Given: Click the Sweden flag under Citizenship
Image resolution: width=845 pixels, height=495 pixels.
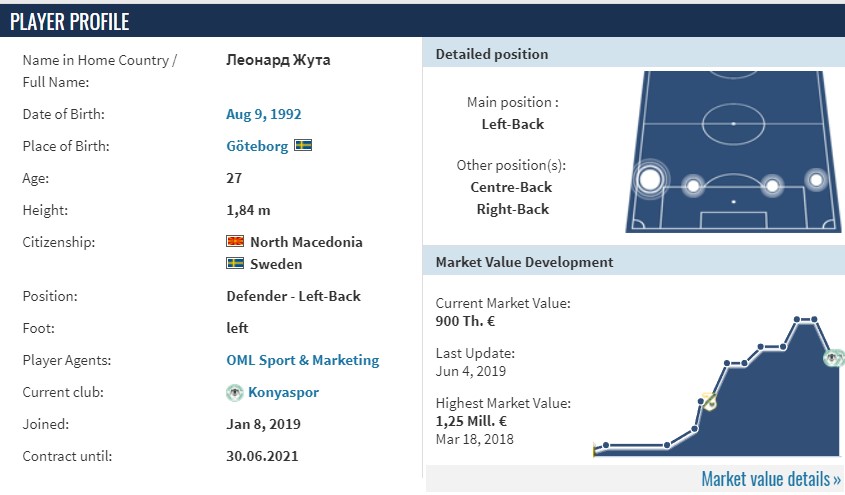Looking at the screenshot, I should coord(235,263).
